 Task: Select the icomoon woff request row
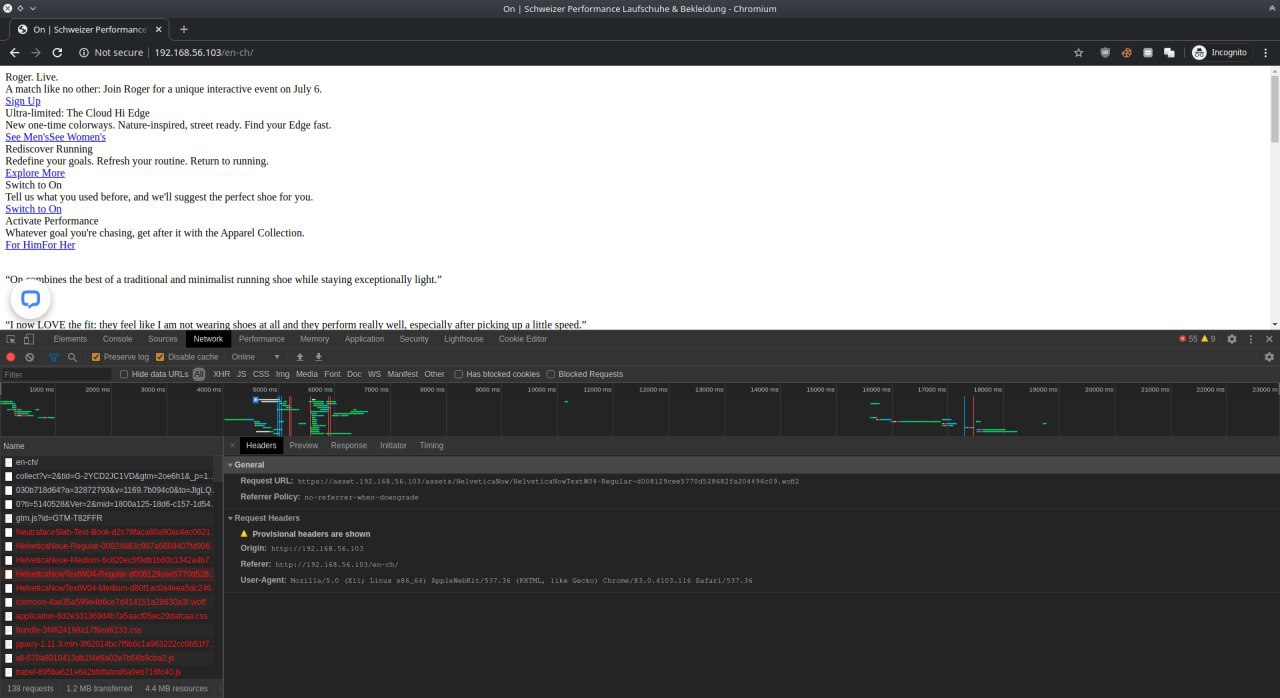pos(112,602)
